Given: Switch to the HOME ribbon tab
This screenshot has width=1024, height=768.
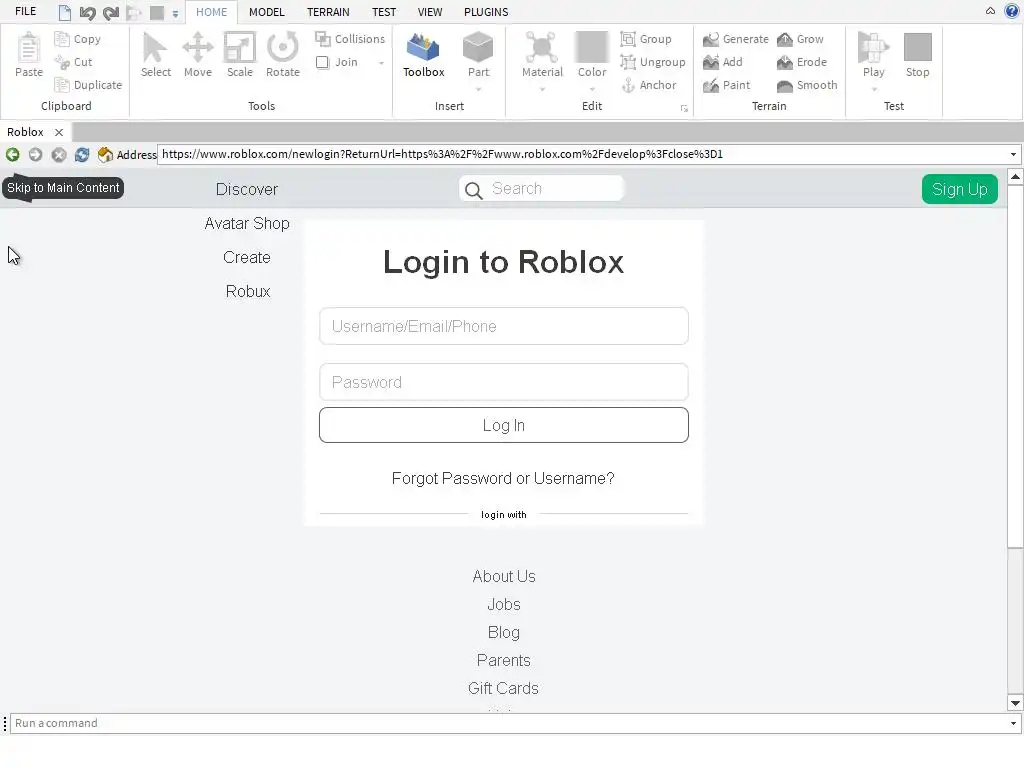Looking at the screenshot, I should [212, 12].
